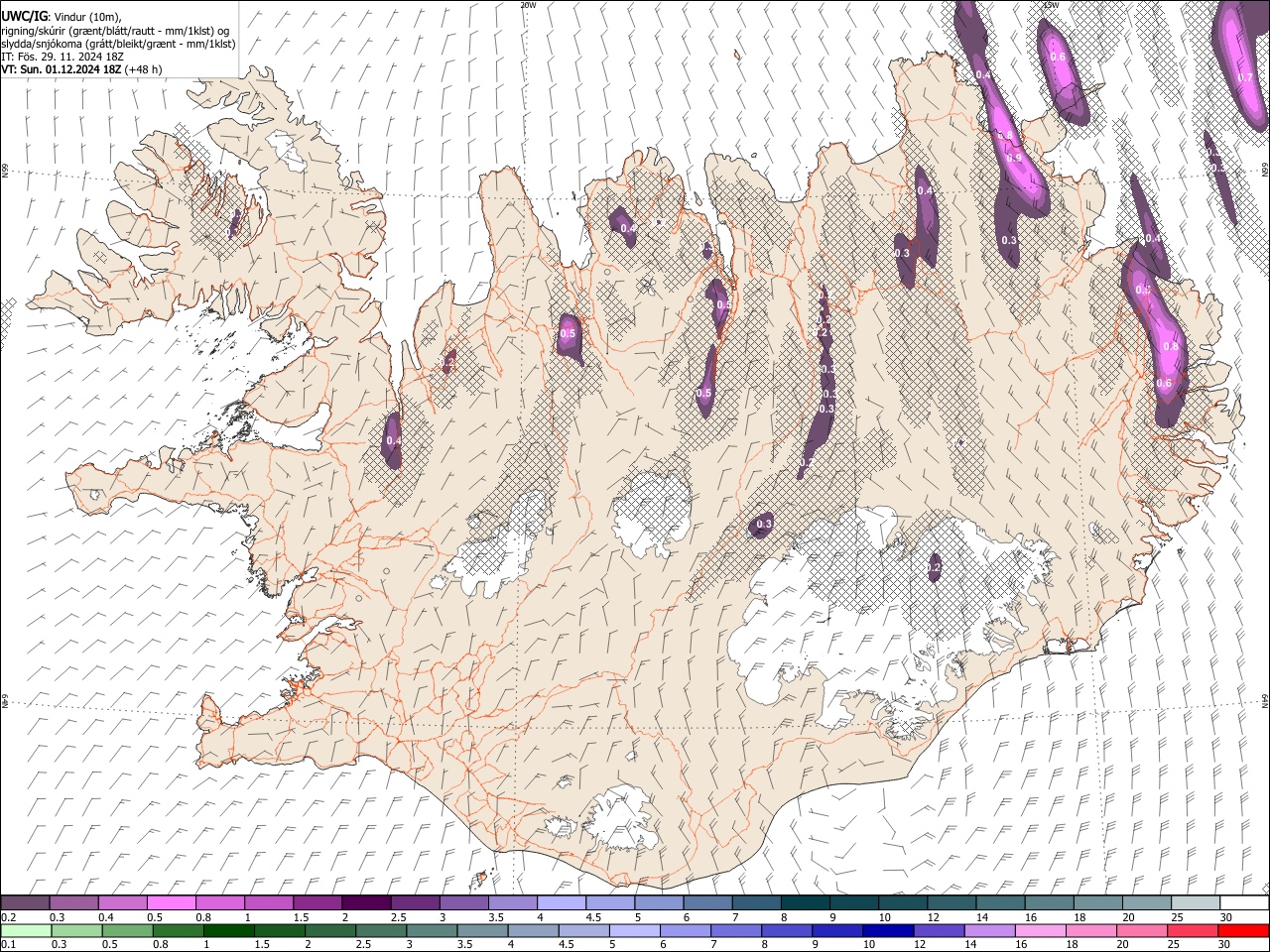Click the bright red last swatch, lower legend row
This screenshot has width=1270, height=952.
(1244, 930)
